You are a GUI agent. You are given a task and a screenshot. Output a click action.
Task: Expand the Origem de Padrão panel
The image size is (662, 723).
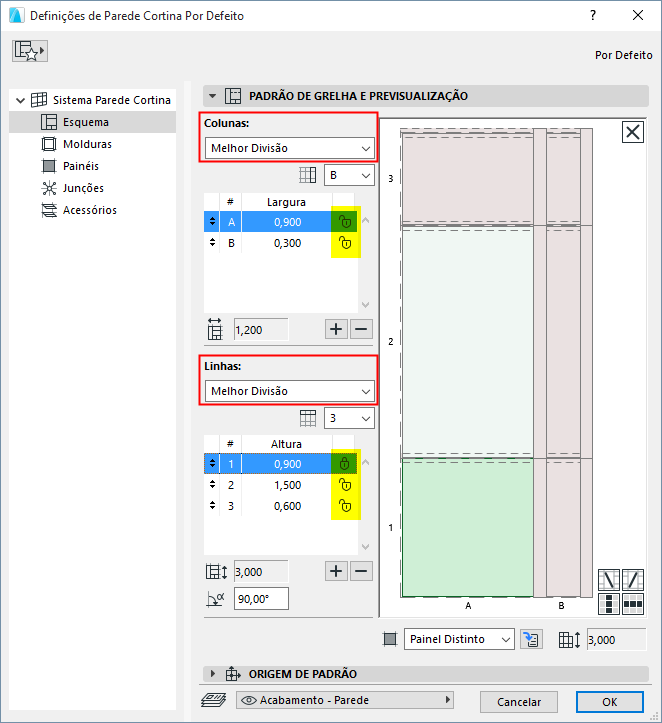213,674
